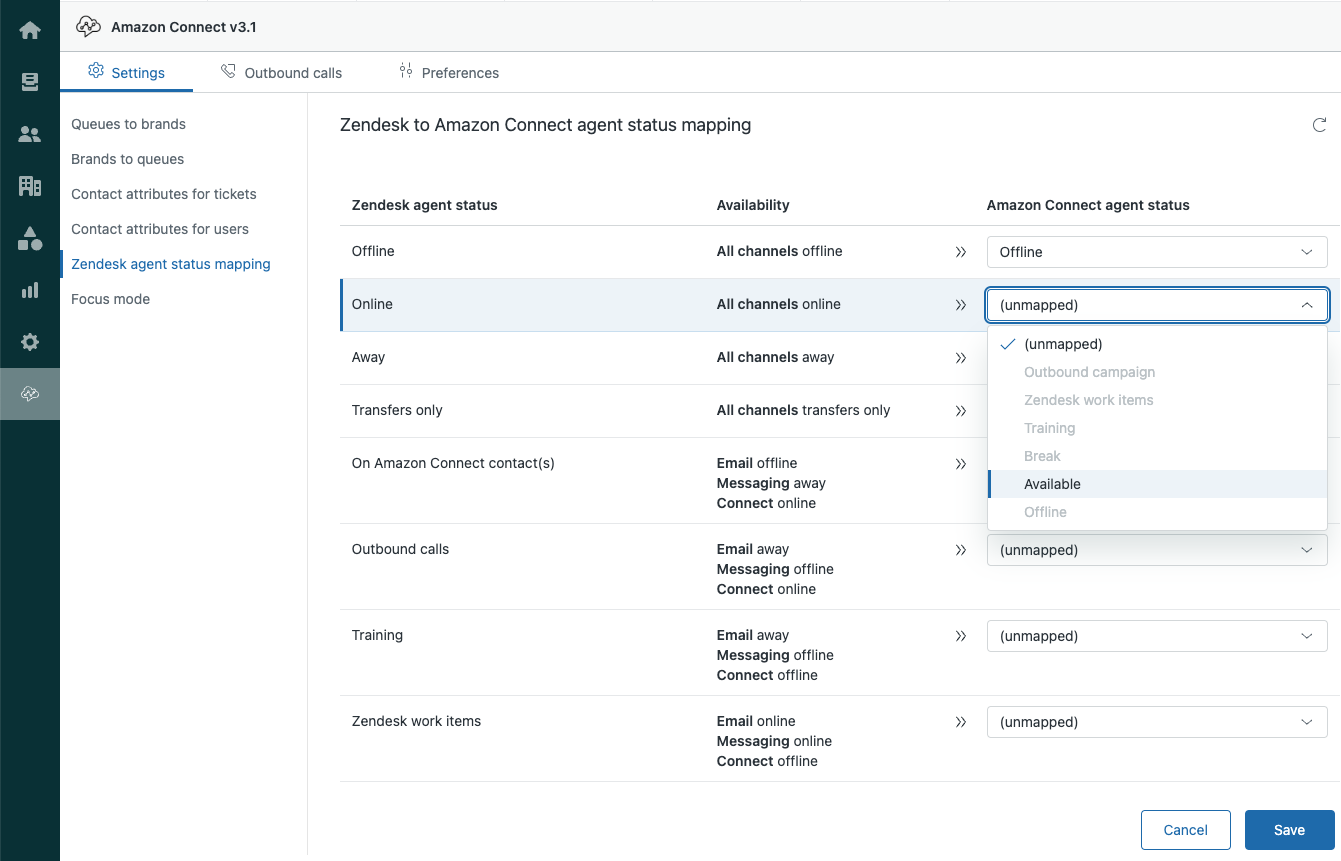Expand the Offline row status dropdown
Screen dimensions: 1341x861
click(x=1156, y=252)
